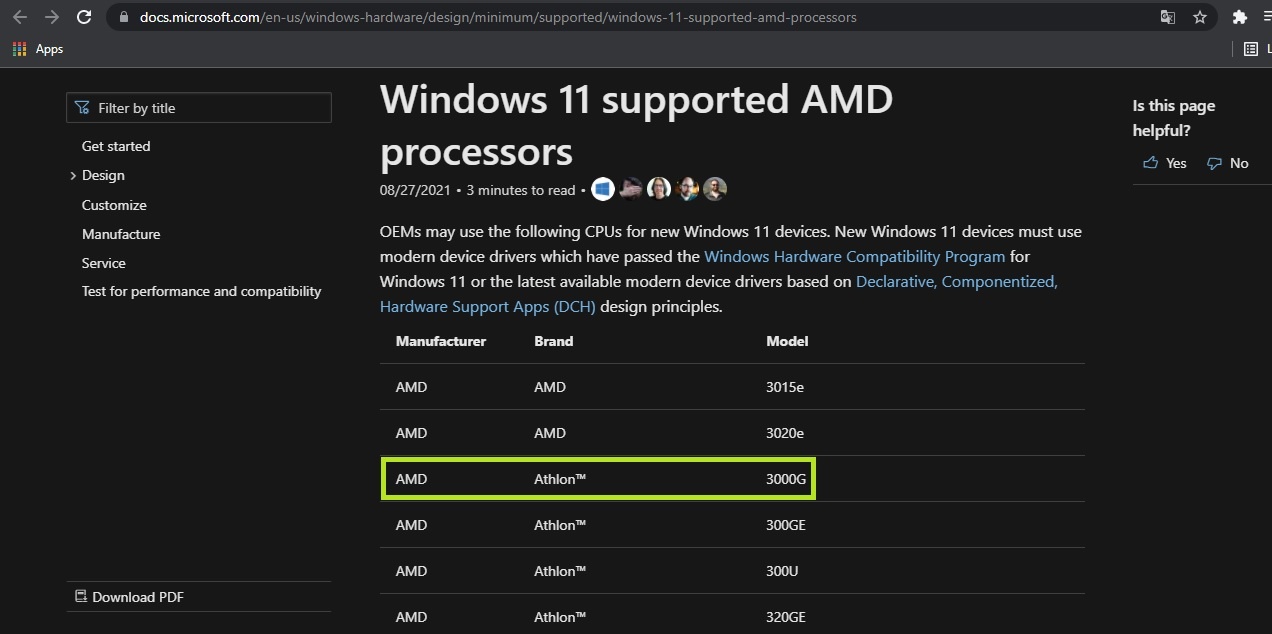Open Customize in the sidebar
The height and width of the screenshot is (634, 1272).
tap(114, 205)
